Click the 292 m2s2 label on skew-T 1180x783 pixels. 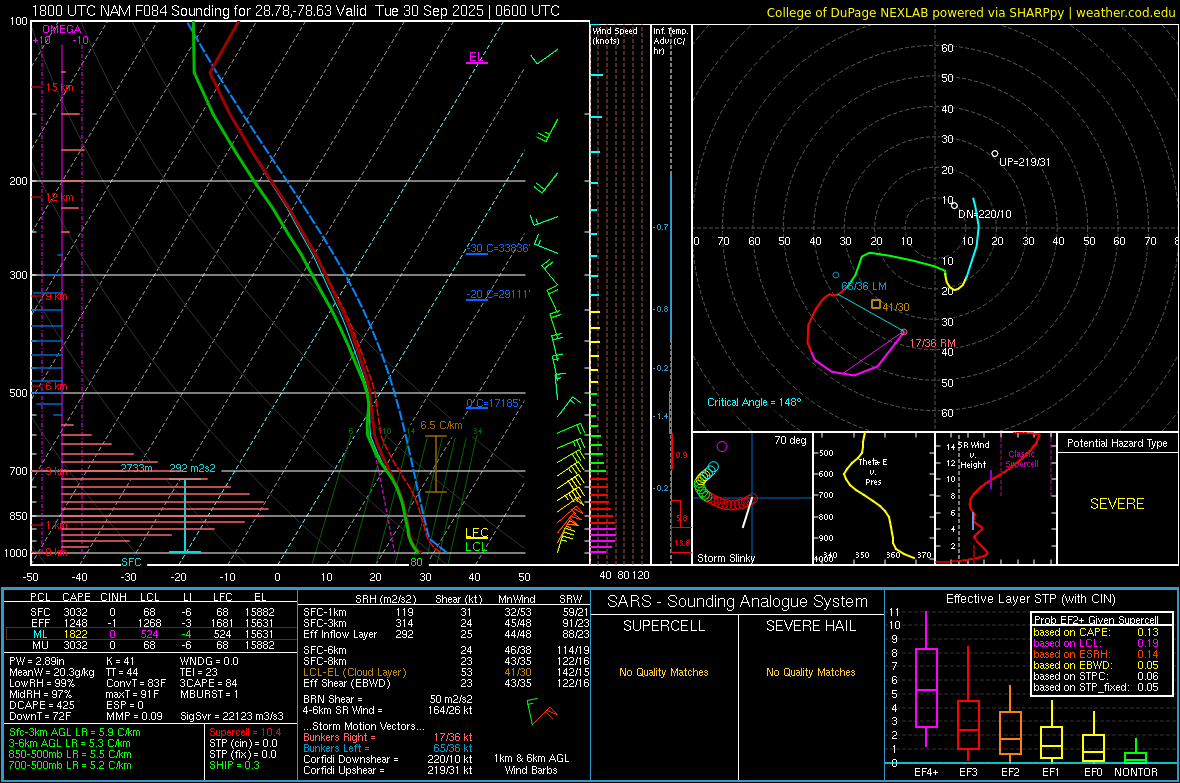point(193,468)
